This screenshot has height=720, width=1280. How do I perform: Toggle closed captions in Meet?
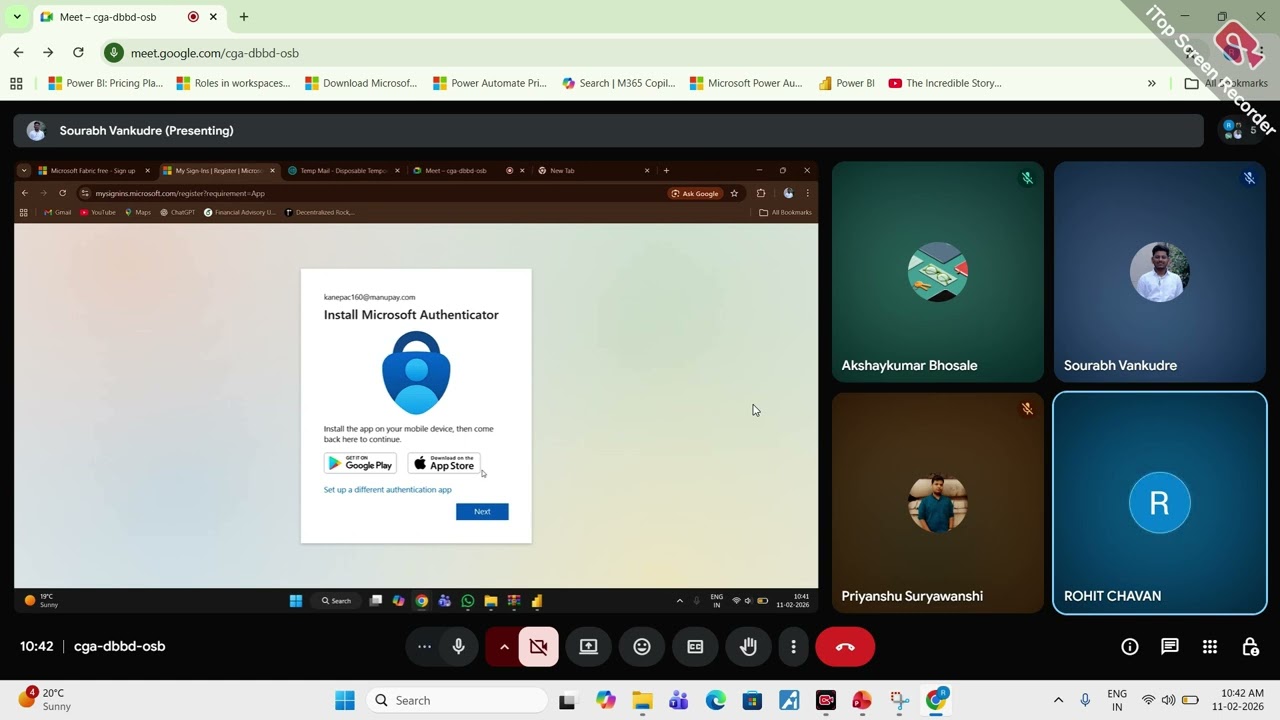coord(695,647)
